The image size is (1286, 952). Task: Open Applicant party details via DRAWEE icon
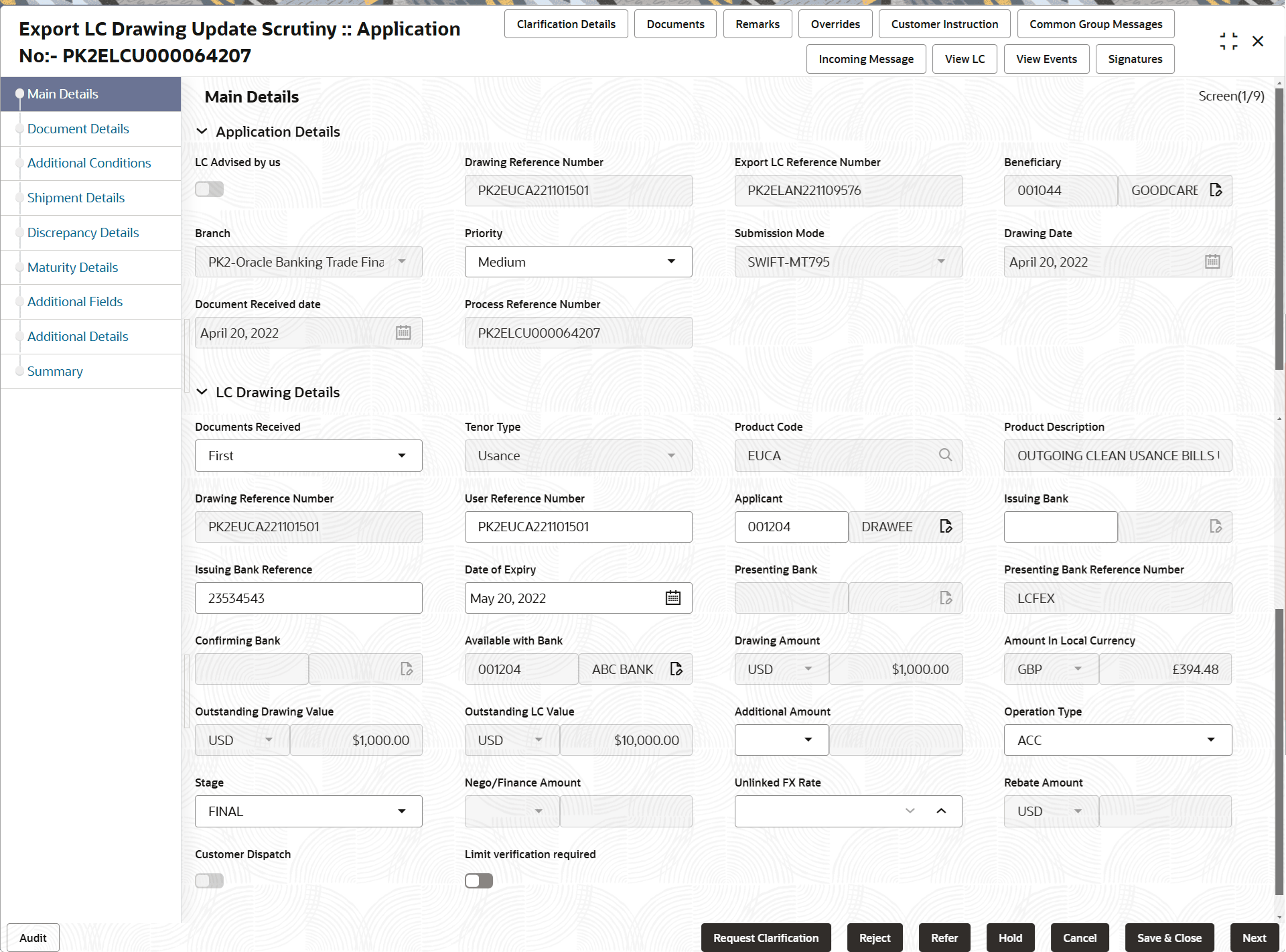pyautogui.click(x=946, y=526)
